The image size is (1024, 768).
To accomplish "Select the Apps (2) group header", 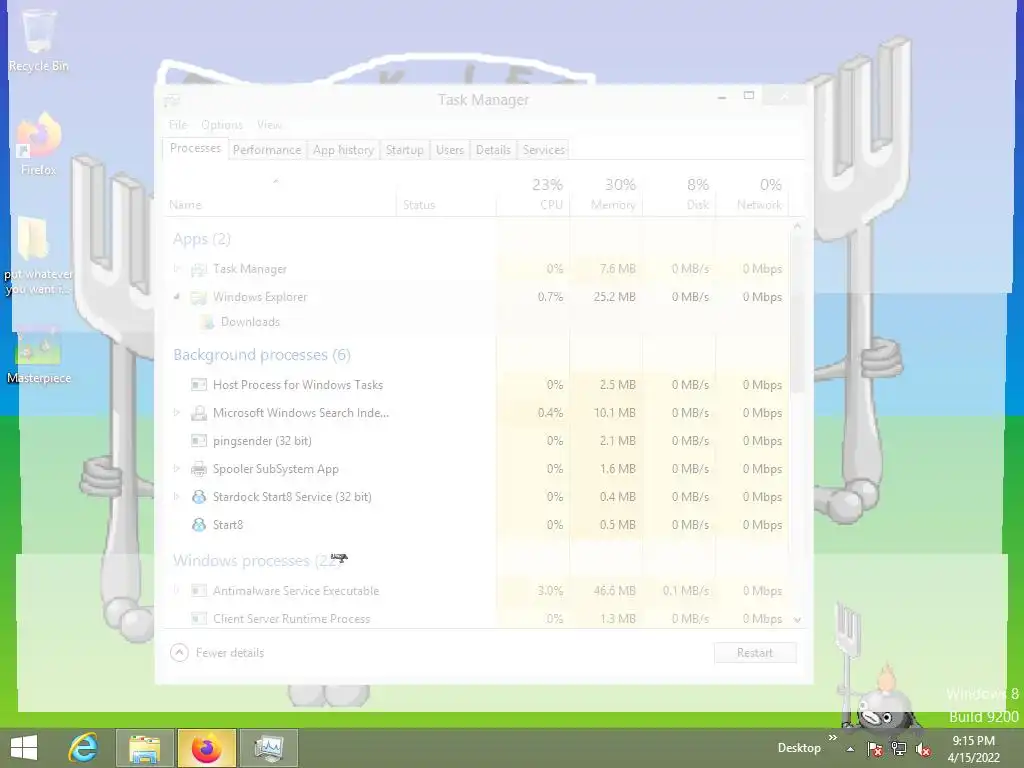I will pyautogui.click(x=202, y=239).
